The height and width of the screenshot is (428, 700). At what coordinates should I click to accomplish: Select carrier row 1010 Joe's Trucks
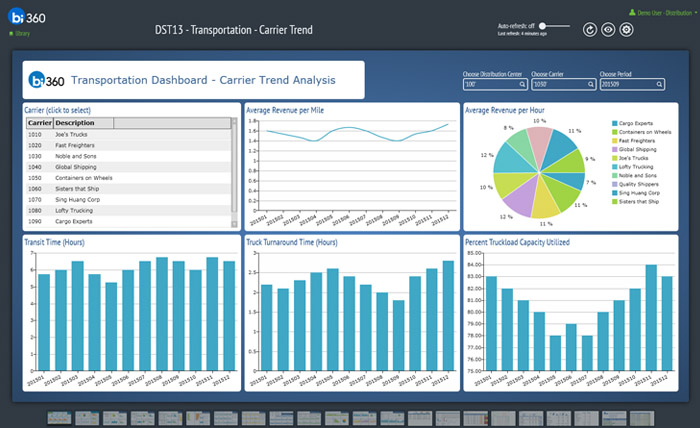129,134
